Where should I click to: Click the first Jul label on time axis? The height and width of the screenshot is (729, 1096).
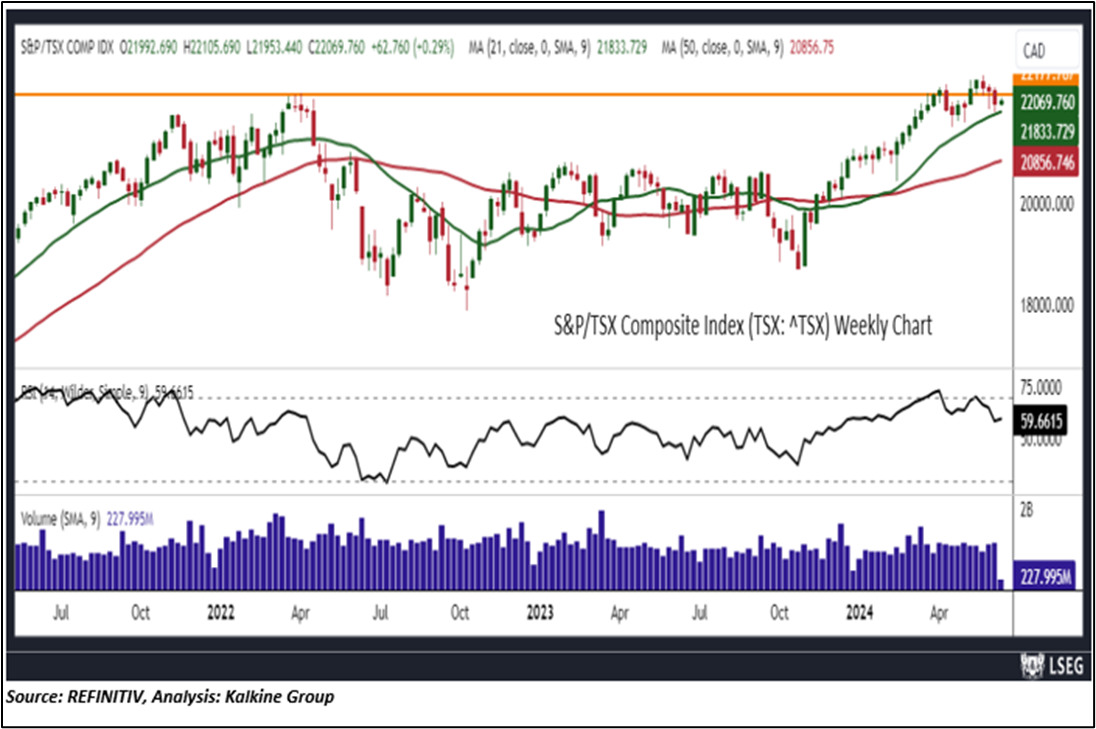(61, 612)
